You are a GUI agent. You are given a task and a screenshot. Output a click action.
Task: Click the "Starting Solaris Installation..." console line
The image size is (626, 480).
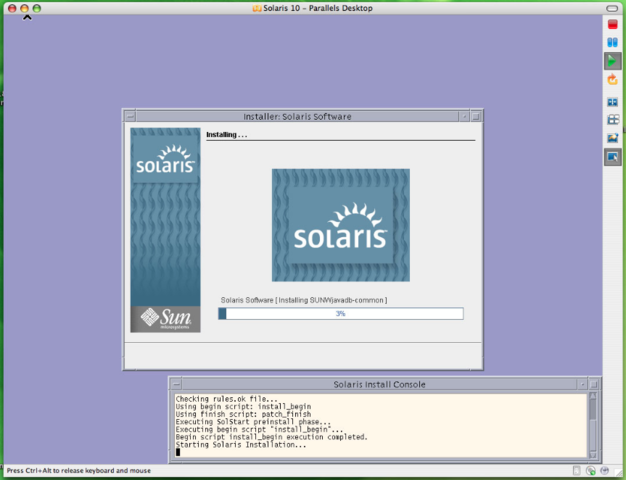[241, 444]
